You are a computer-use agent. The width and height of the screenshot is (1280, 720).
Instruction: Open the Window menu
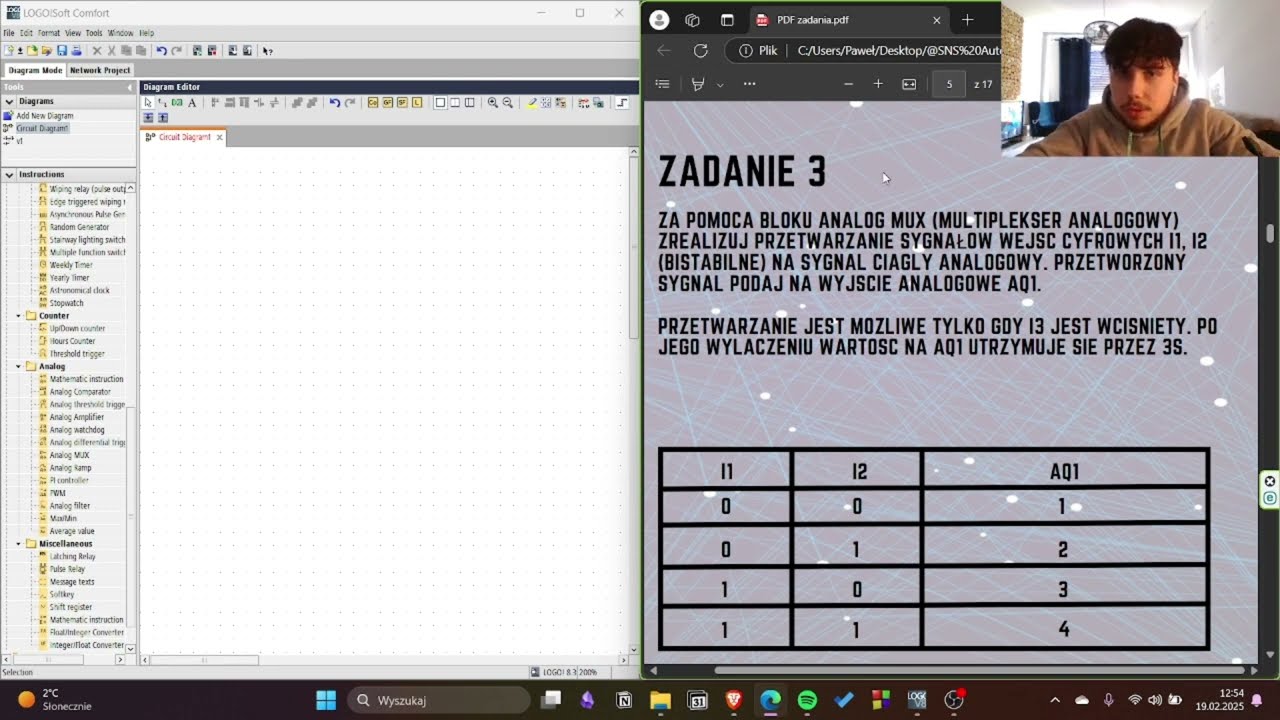pyautogui.click(x=120, y=33)
